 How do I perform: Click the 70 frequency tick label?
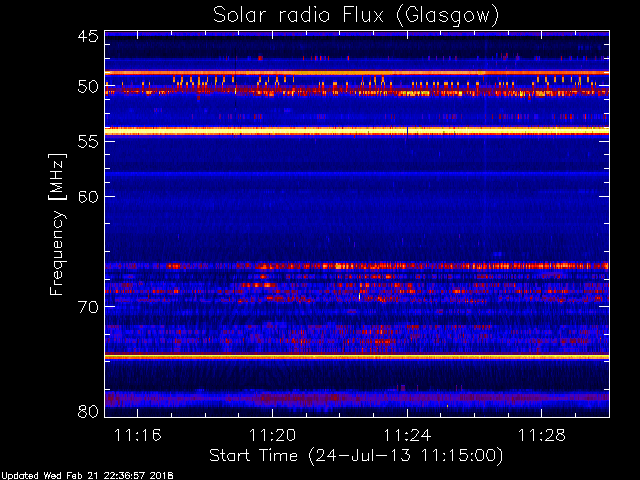point(88,307)
